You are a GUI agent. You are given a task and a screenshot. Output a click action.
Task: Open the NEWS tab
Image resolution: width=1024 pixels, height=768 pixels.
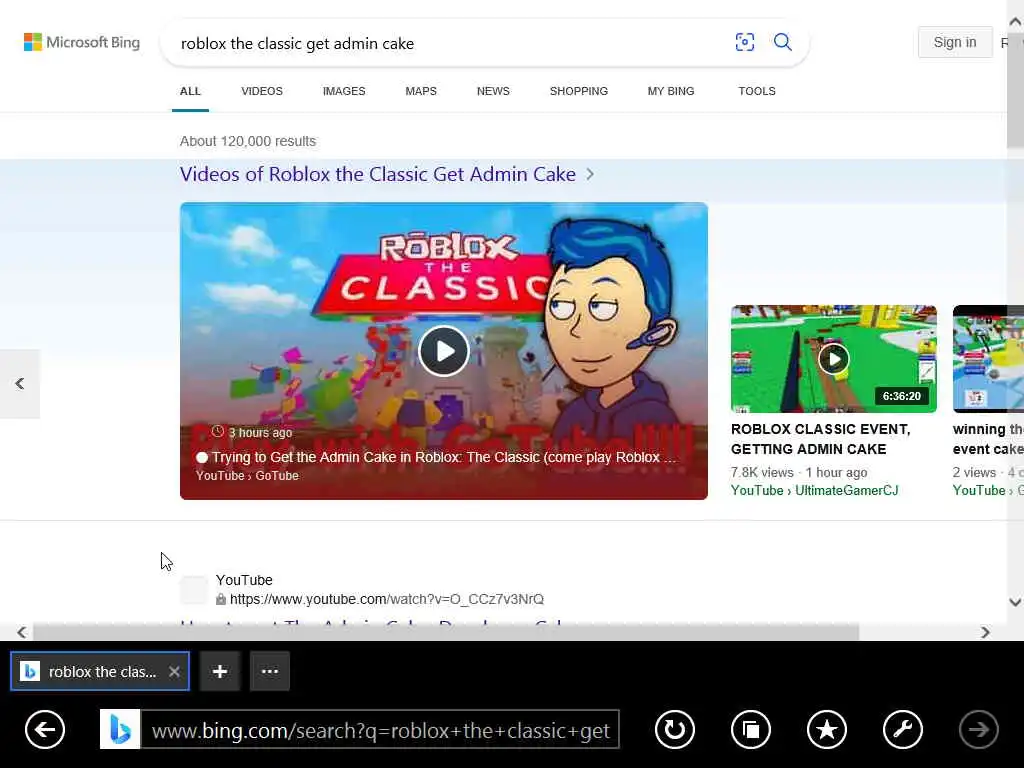point(493,91)
